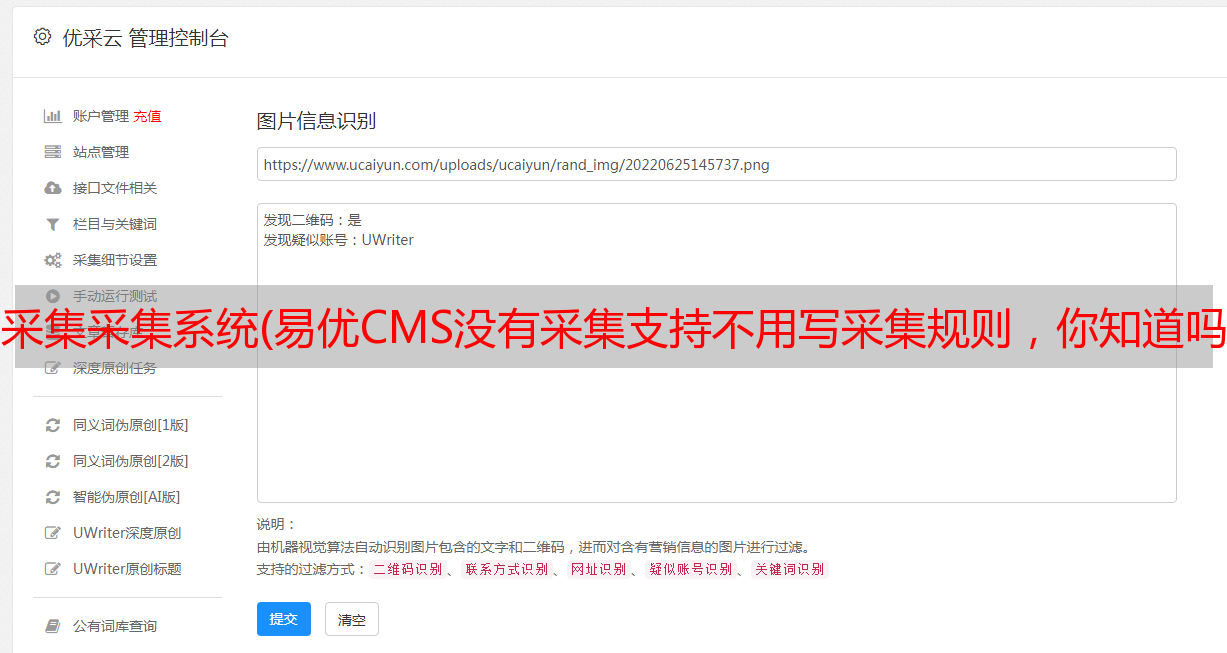This screenshot has width=1227, height=653.
Task: Click the refresh icon for 智能伪原创[AI版]
Action: point(53,497)
